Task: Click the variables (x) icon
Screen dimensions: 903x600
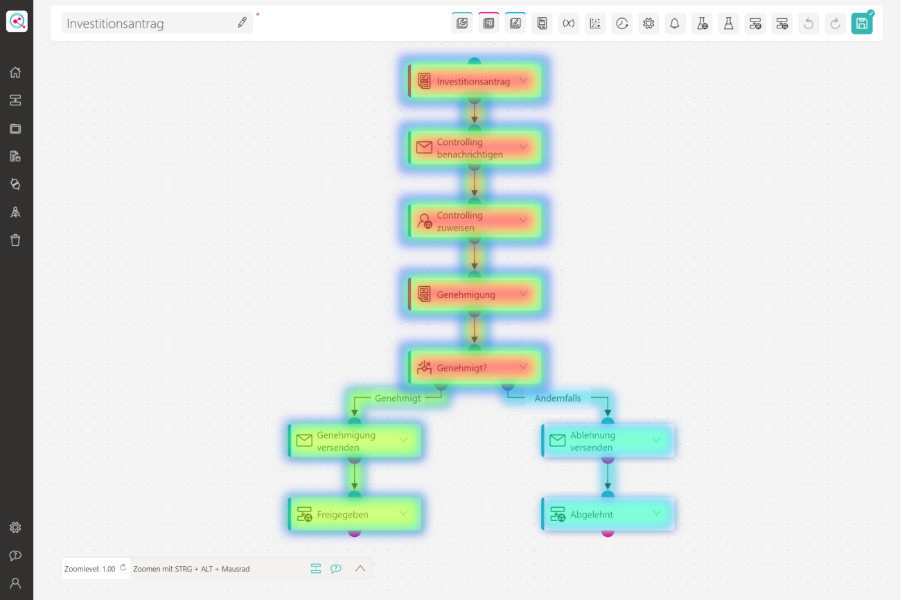Action: [568, 23]
